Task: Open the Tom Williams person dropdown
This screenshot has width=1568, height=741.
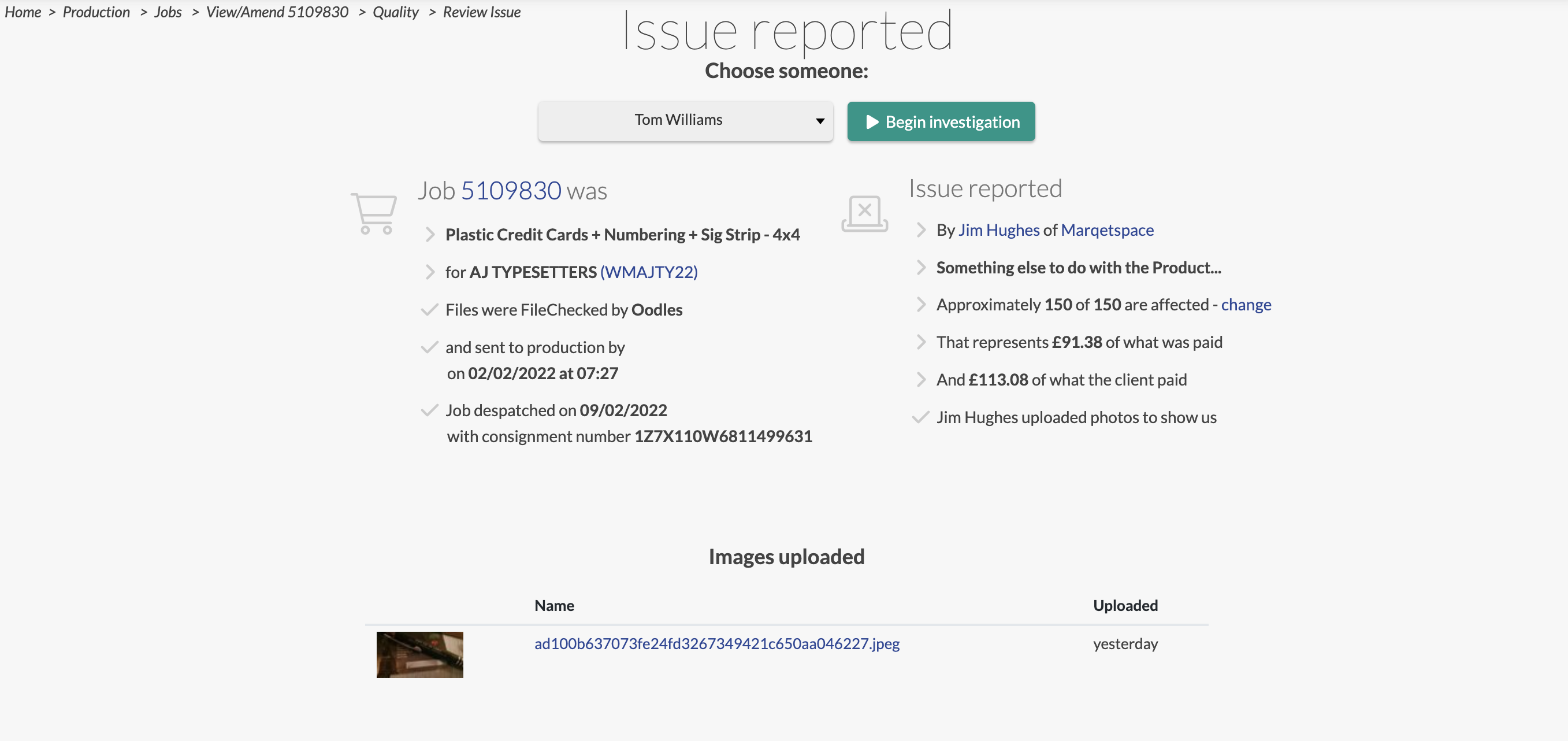Action: 685,121
